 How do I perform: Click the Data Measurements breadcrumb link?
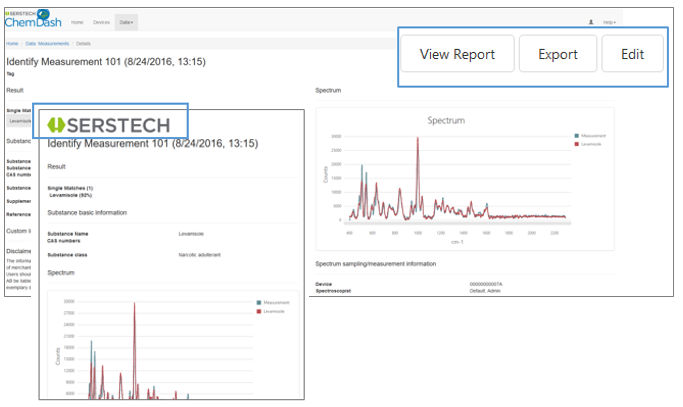click(47, 44)
